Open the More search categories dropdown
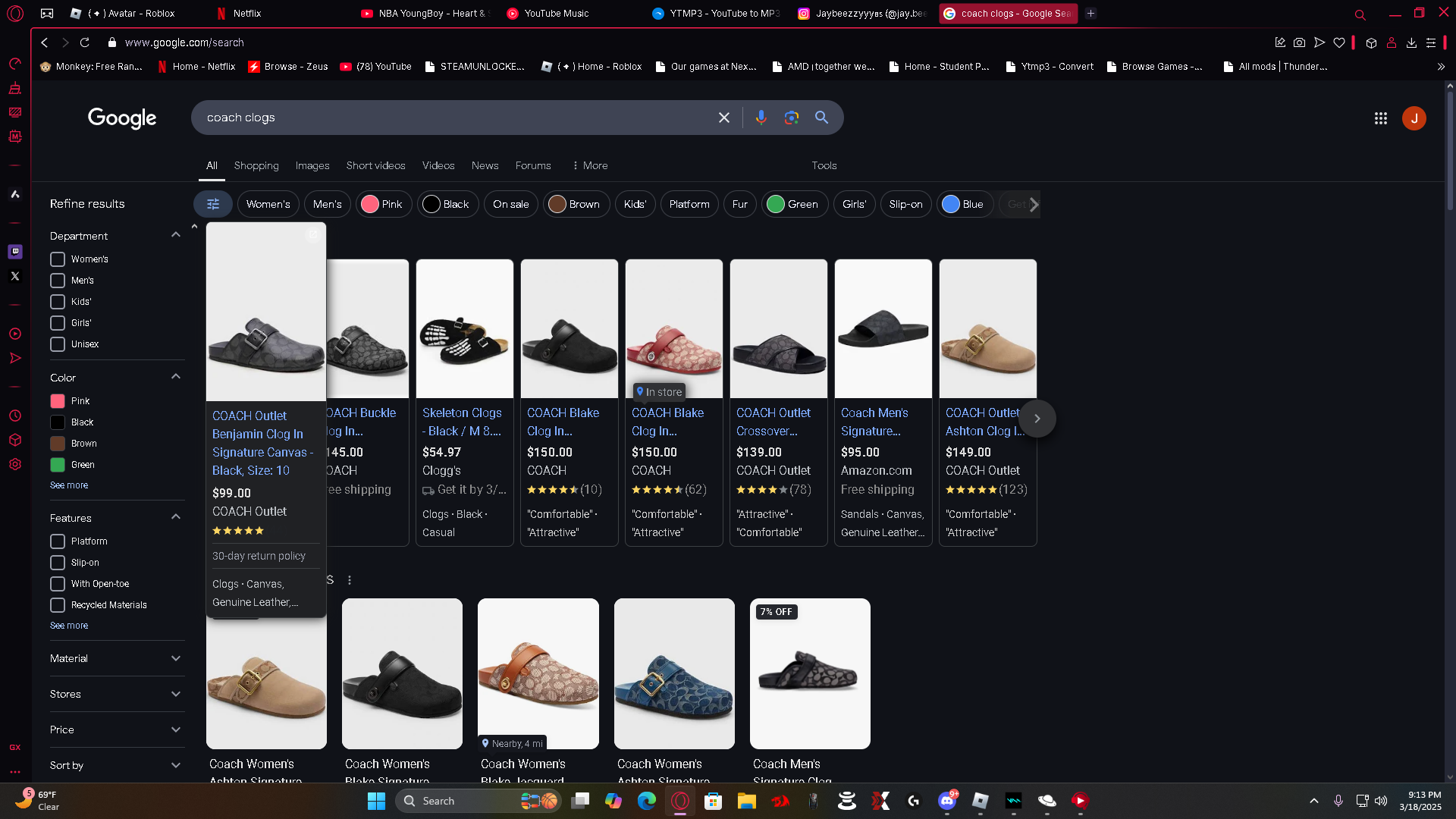The width and height of the screenshot is (1456, 819). (590, 165)
